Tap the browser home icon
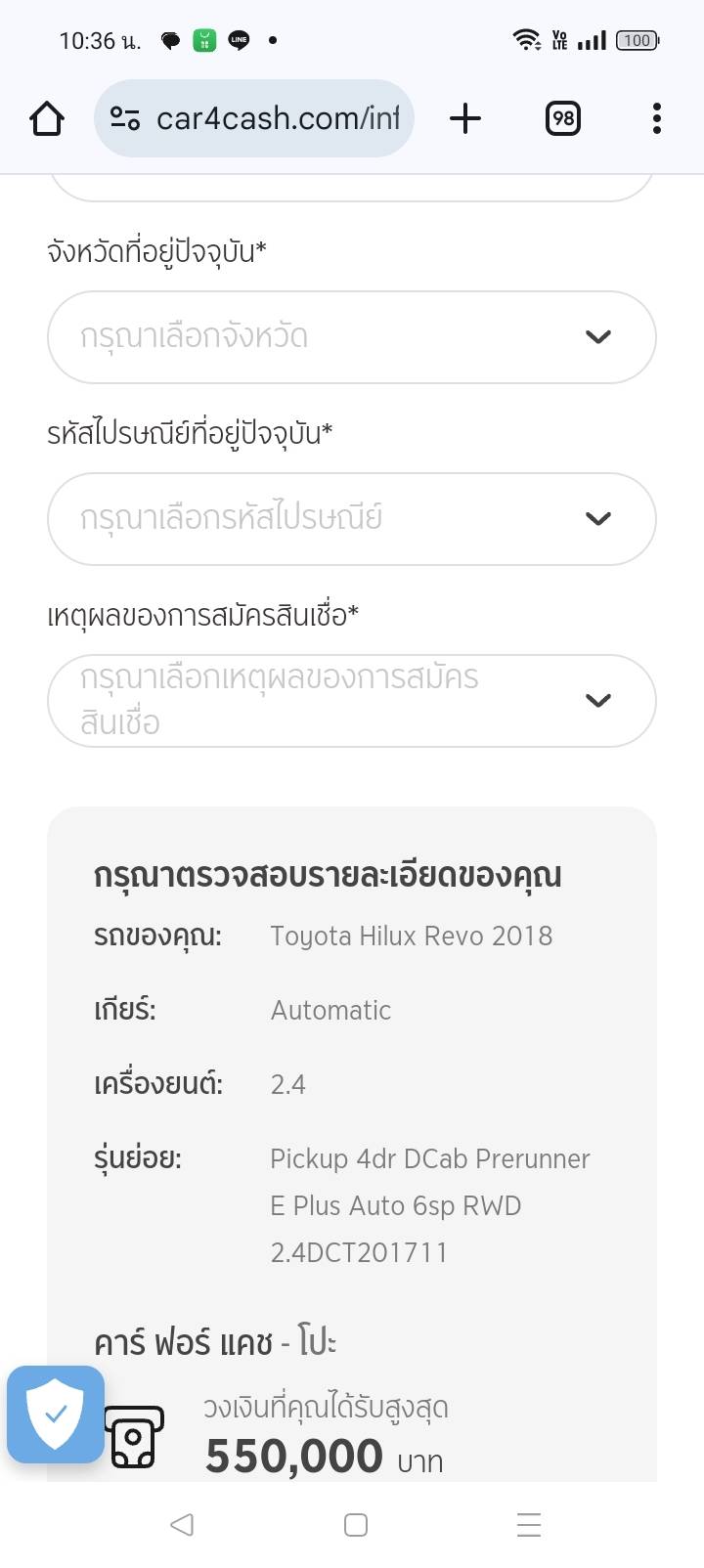Viewport: 704px width, 1568px height. (x=47, y=118)
